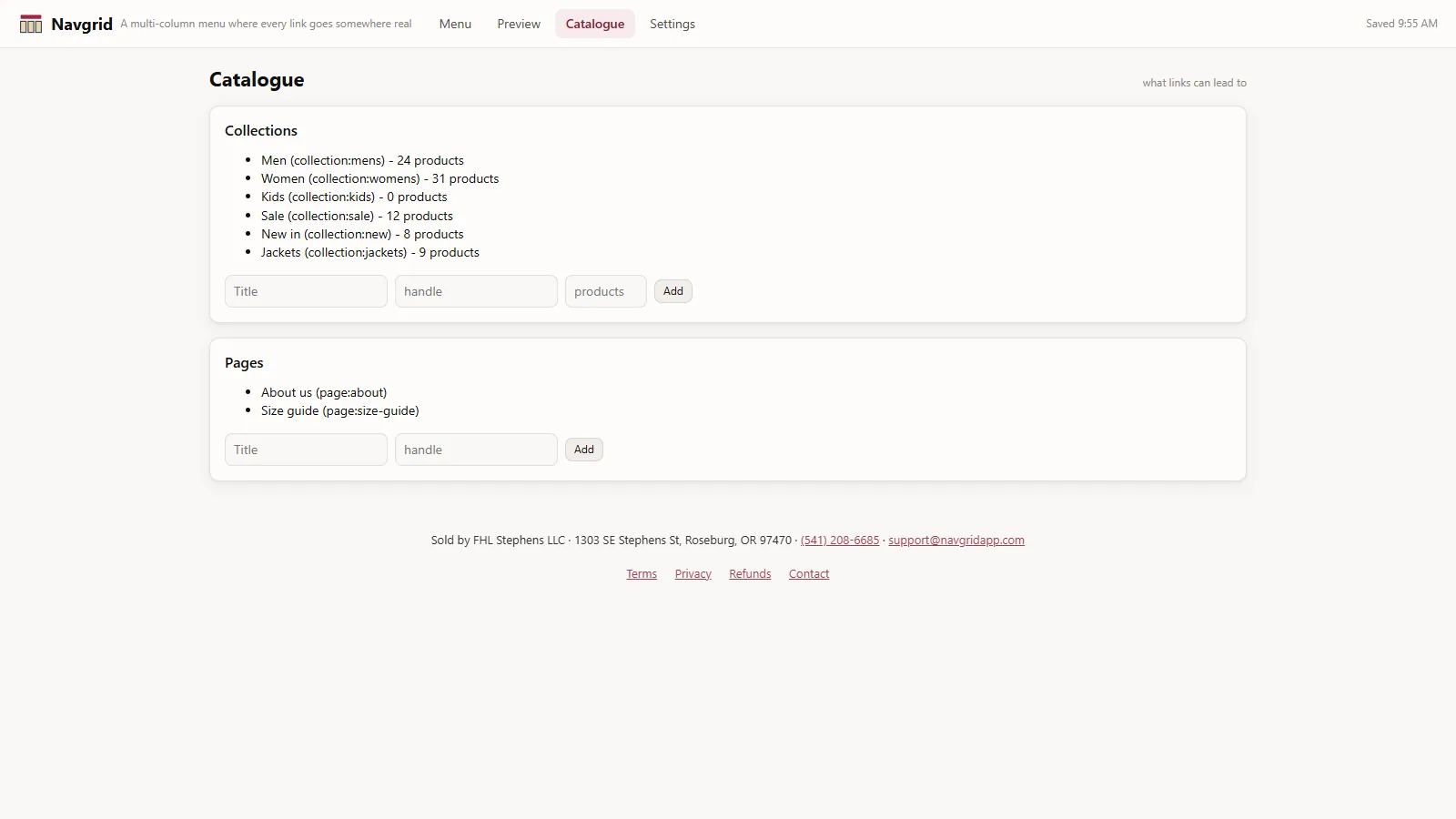Screen dimensions: 1456x819
Task: Open the Menu tab
Action: [x=455, y=24]
